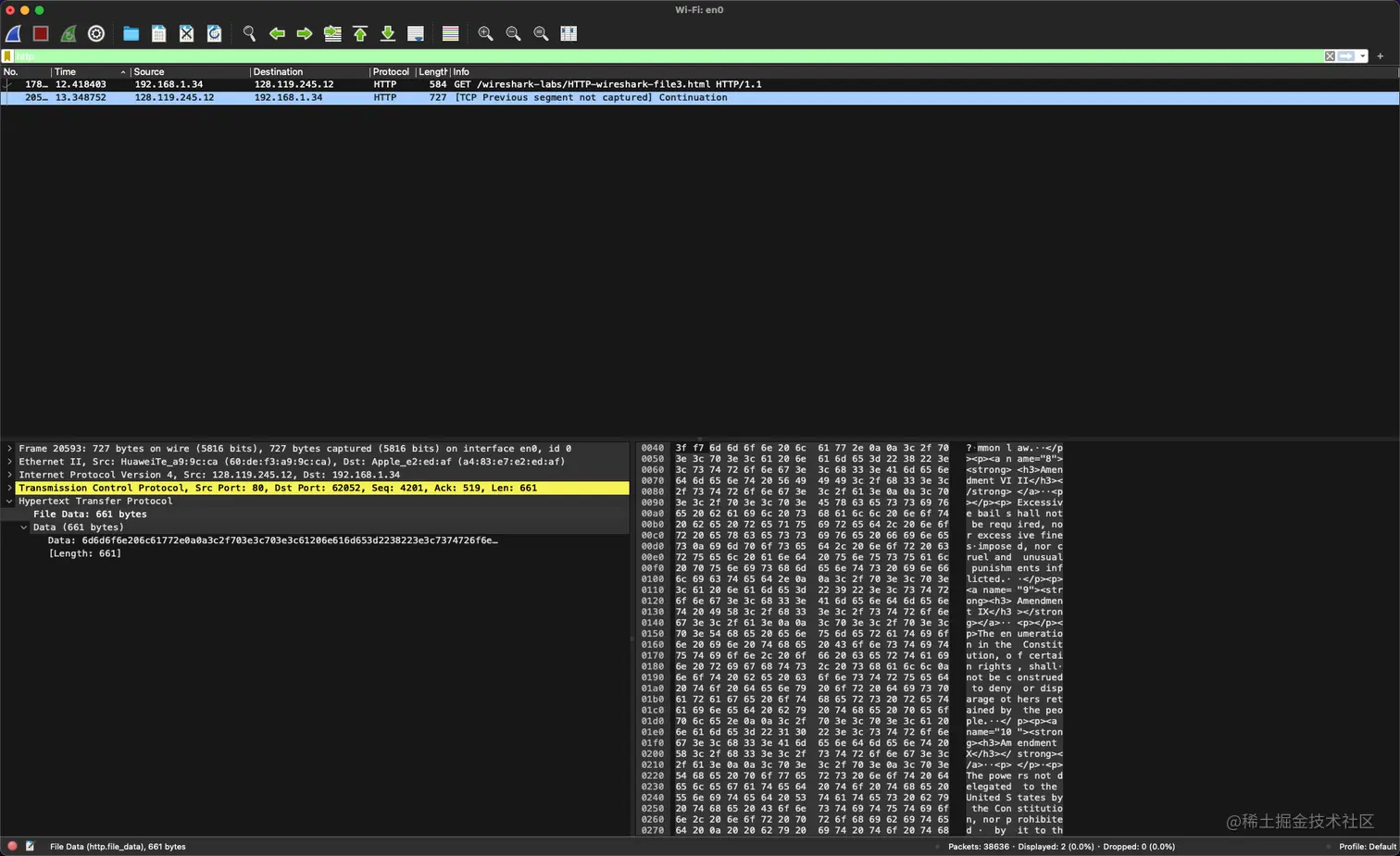The width and height of the screenshot is (1400, 856).
Task: Click the go to specified packet icon
Action: [332, 33]
